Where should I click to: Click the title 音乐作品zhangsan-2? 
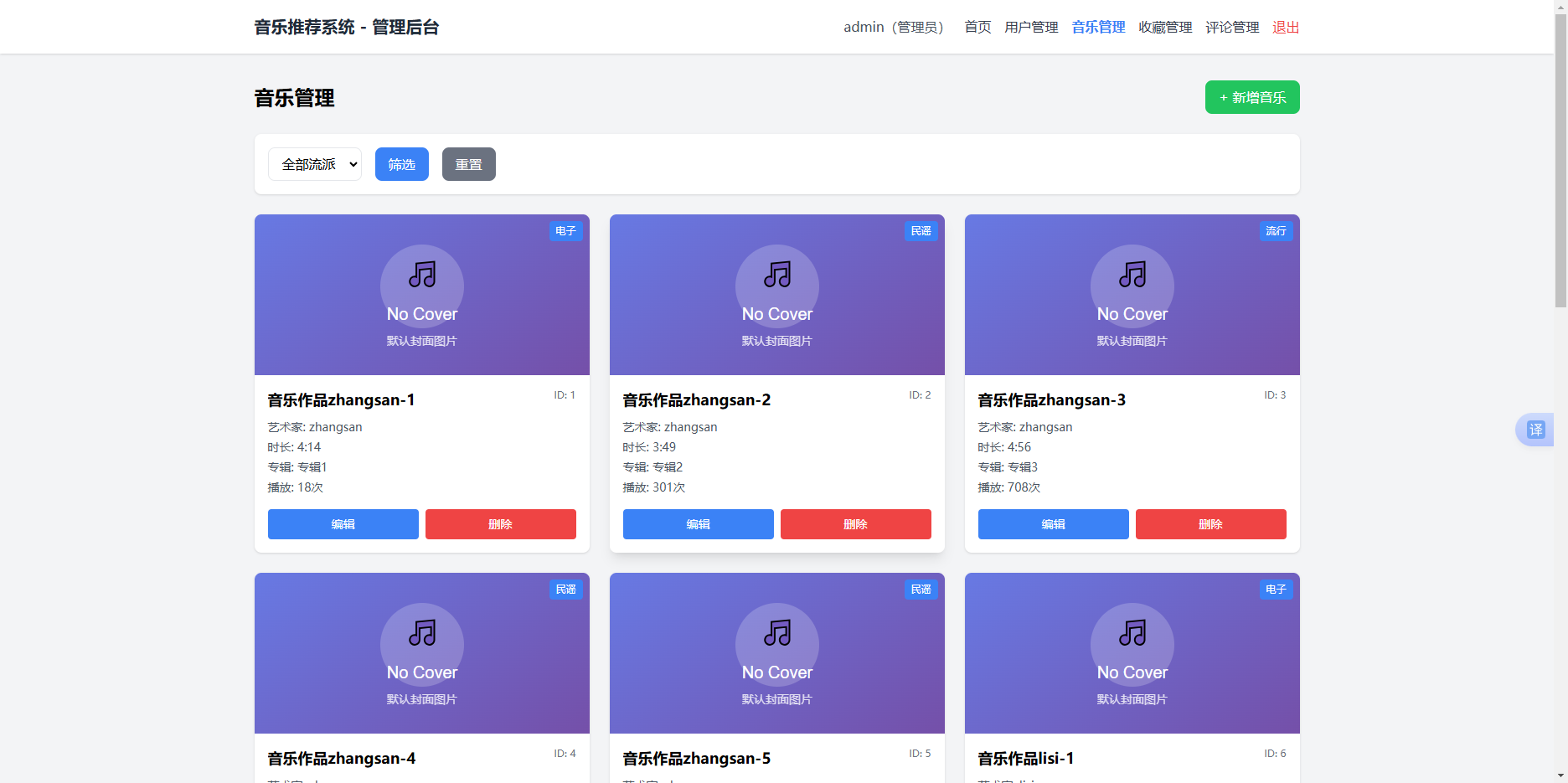click(697, 400)
